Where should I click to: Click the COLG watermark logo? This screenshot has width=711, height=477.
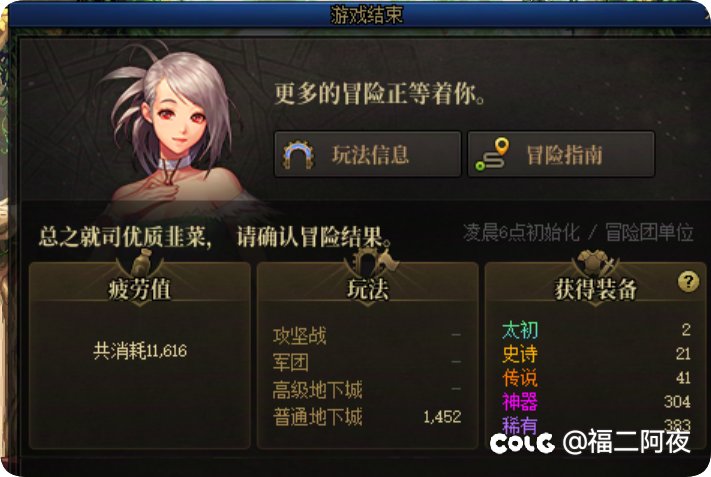(522, 443)
